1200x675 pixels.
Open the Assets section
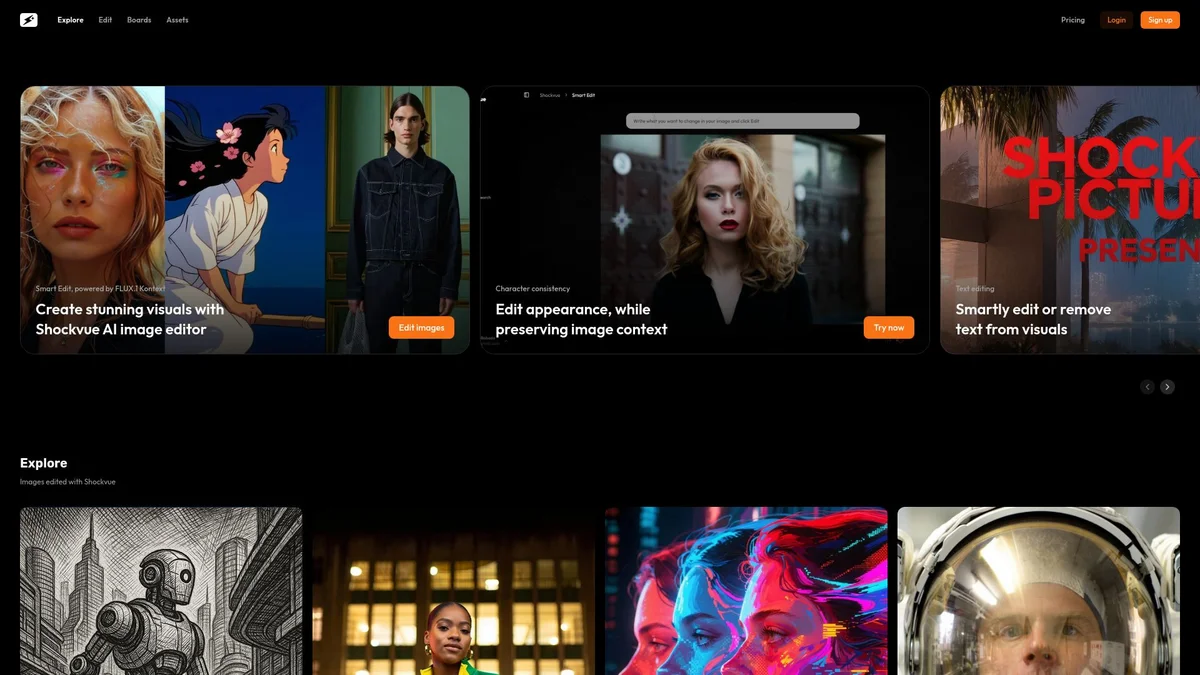click(177, 20)
